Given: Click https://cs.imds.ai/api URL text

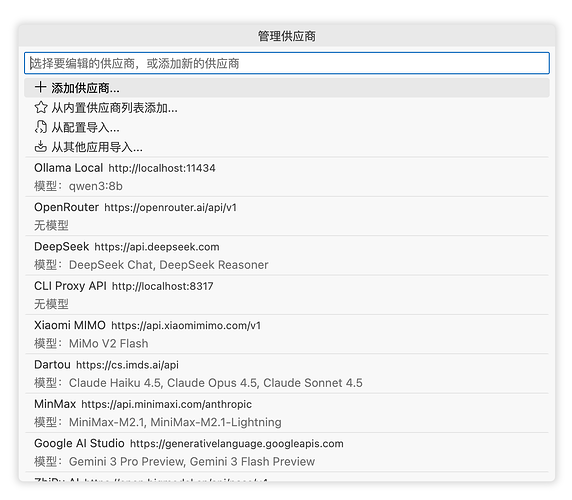Looking at the screenshot, I should [127, 365].
